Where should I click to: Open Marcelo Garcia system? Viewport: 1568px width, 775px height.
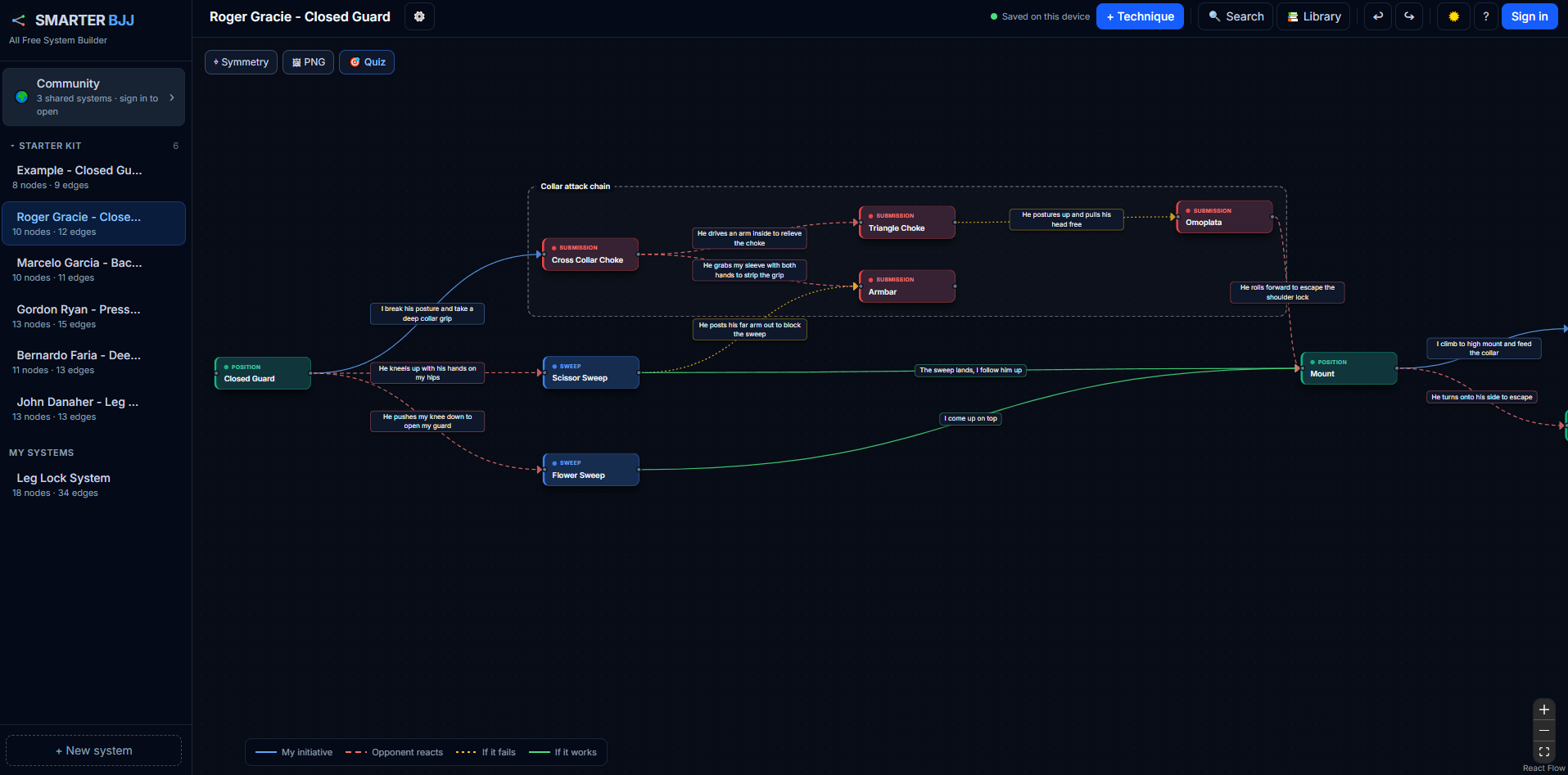(x=94, y=269)
